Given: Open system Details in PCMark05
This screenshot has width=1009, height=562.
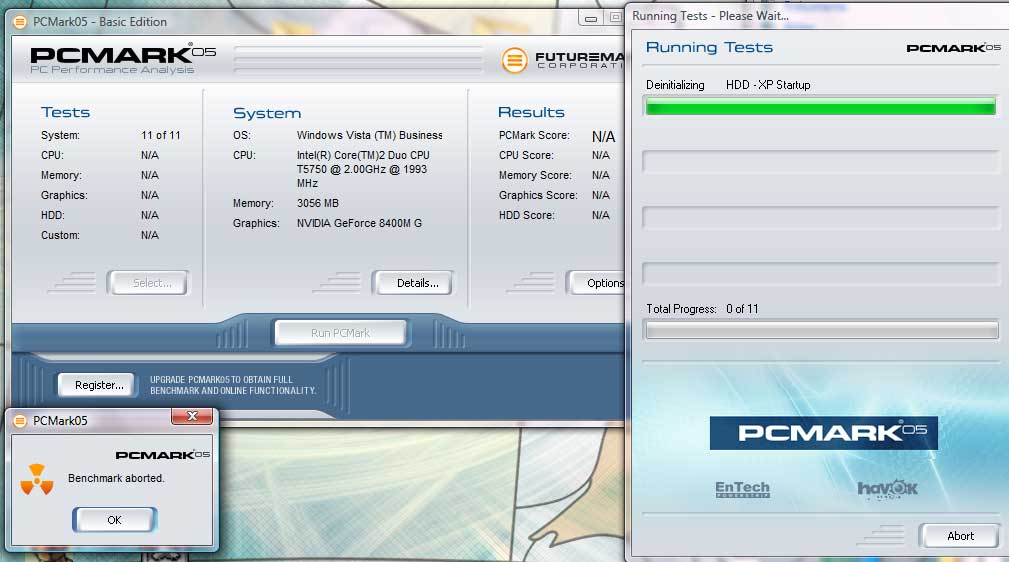Looking at the screenshot, I should [412, 283].
